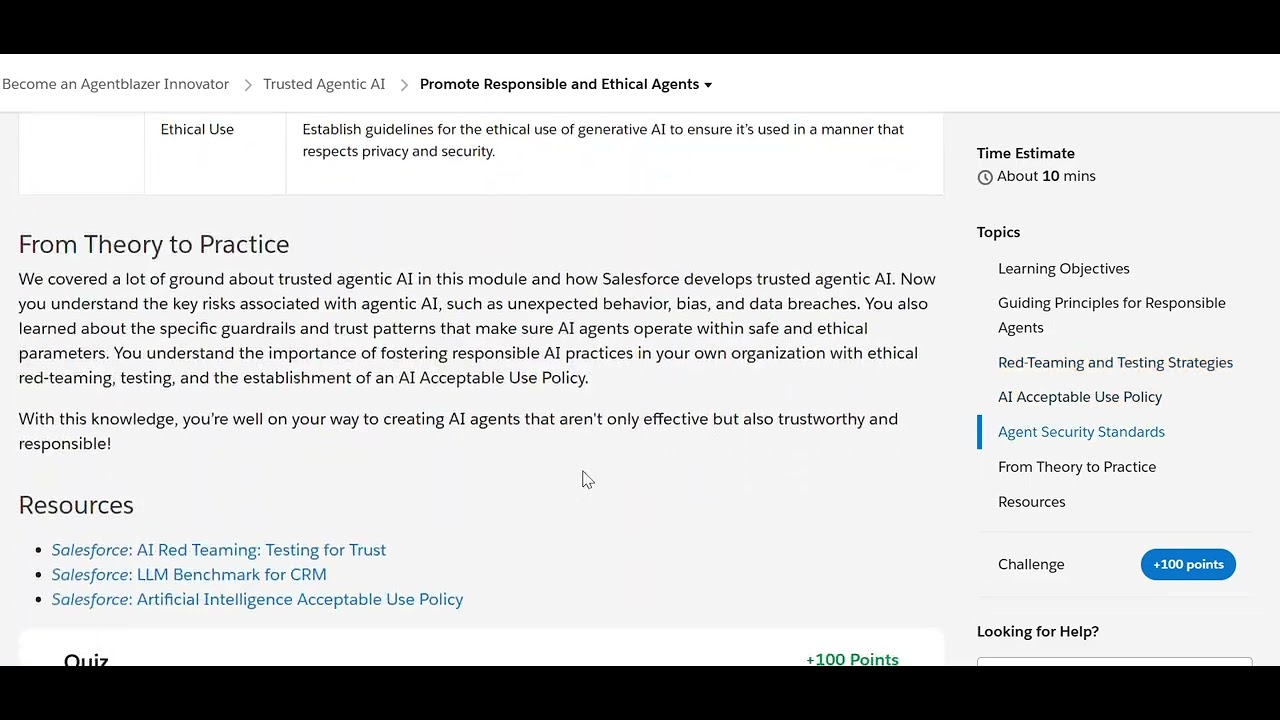Click the Quiz heading
Viewport: 1280px width, 720px height.
point(86,659)
